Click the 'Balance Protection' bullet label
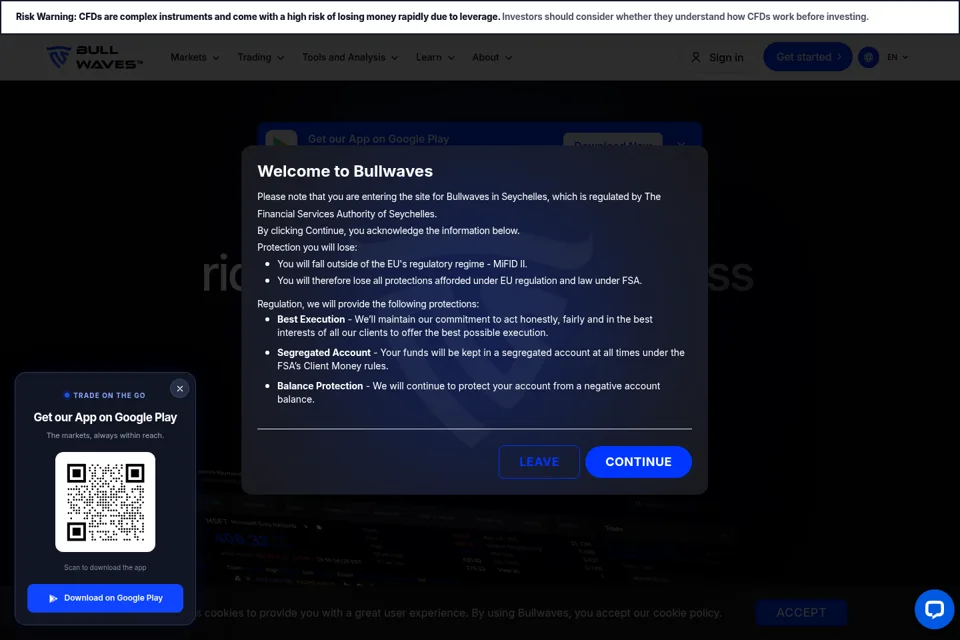 coord(320,386)
